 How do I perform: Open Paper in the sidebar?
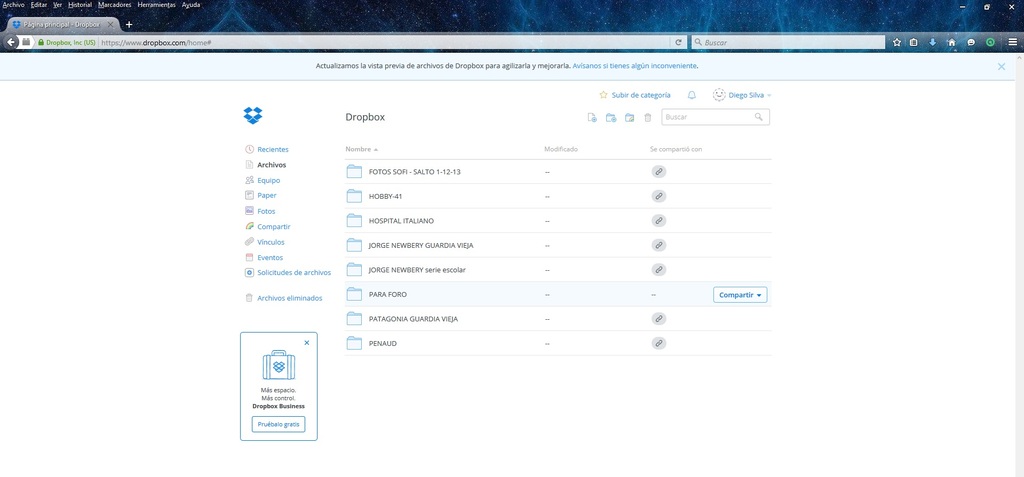point(266,195)
